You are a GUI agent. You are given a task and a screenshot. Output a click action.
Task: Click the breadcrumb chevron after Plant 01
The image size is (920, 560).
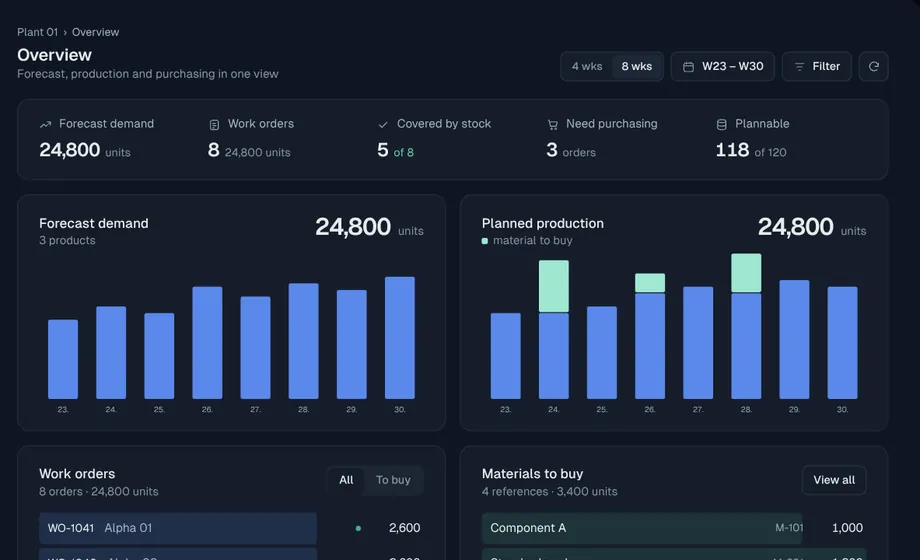pos(65,33)
